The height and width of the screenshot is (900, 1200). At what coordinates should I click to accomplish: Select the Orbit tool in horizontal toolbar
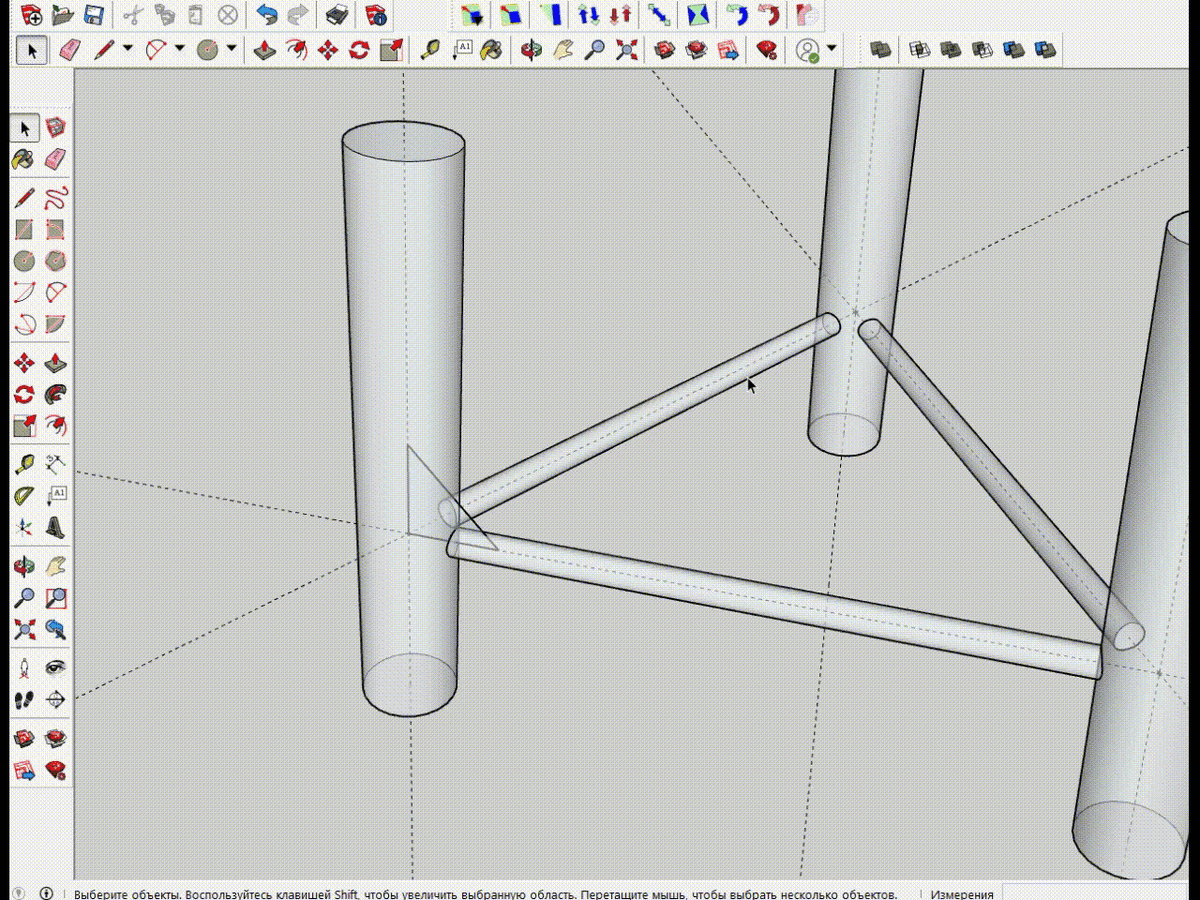point(532,49)
